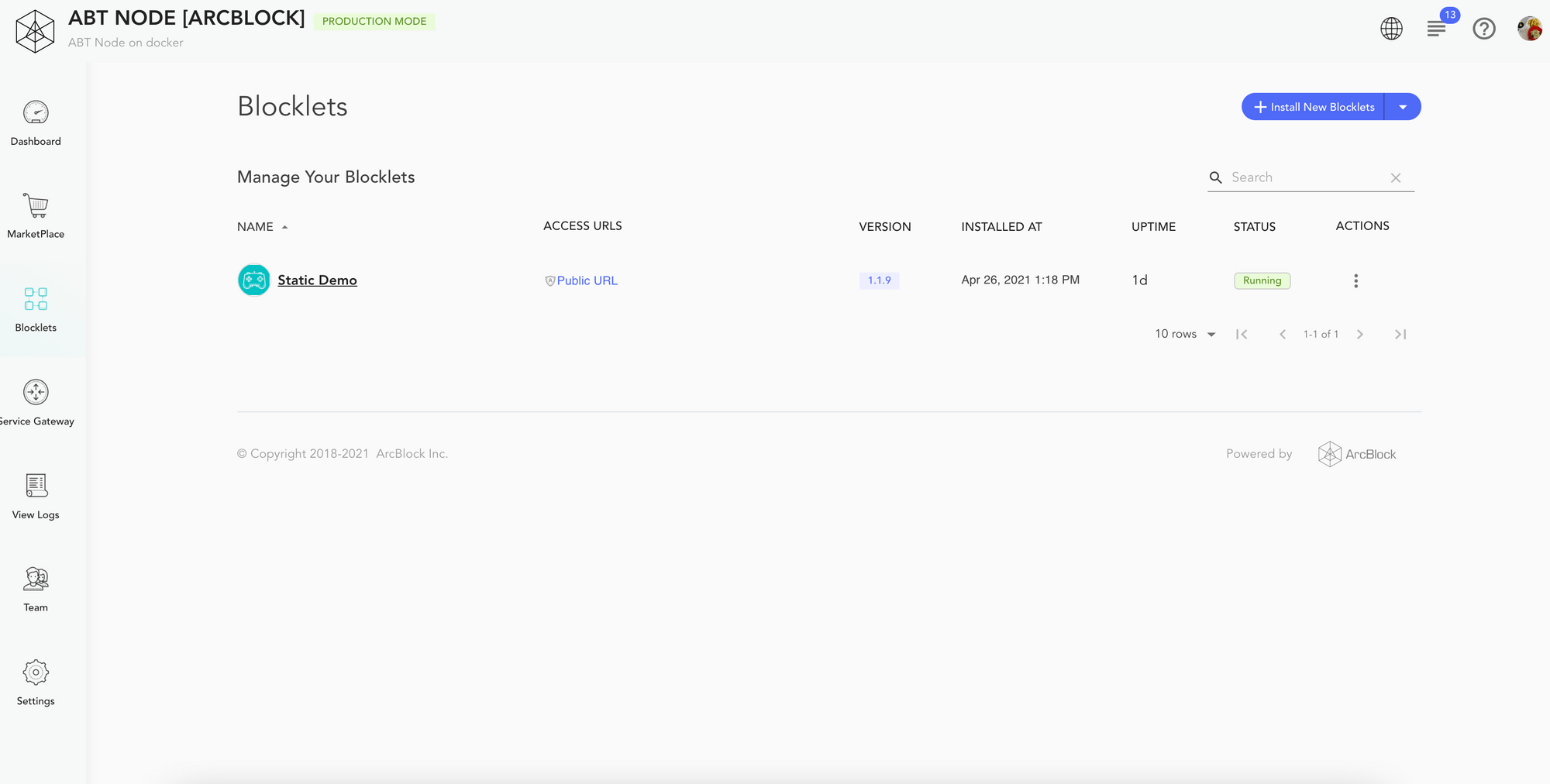The image size is (1550, 784).
Task: Open View Logs in the sidebar
Action: coord(36,497)
